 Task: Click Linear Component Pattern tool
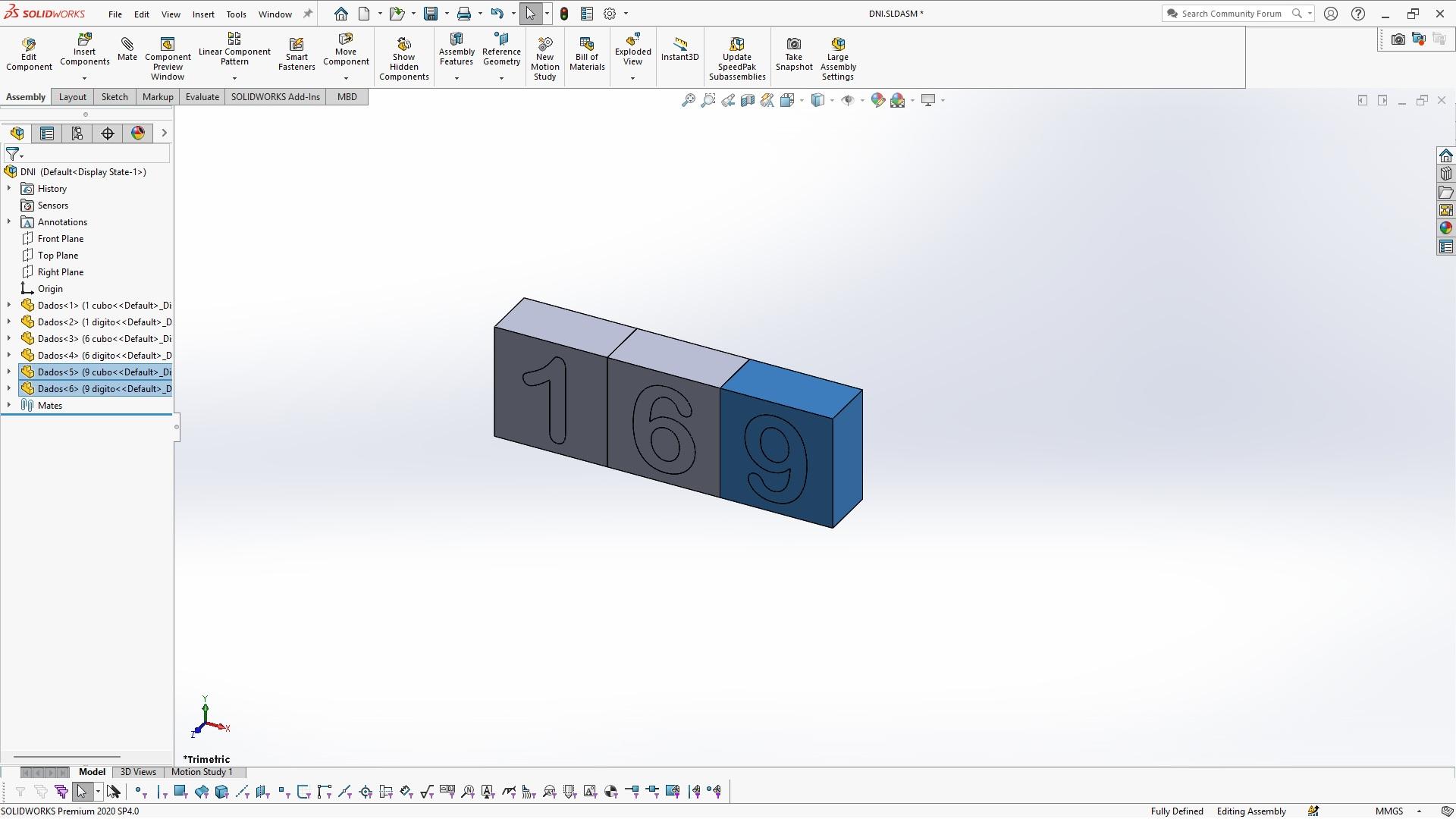coord(234,50)
